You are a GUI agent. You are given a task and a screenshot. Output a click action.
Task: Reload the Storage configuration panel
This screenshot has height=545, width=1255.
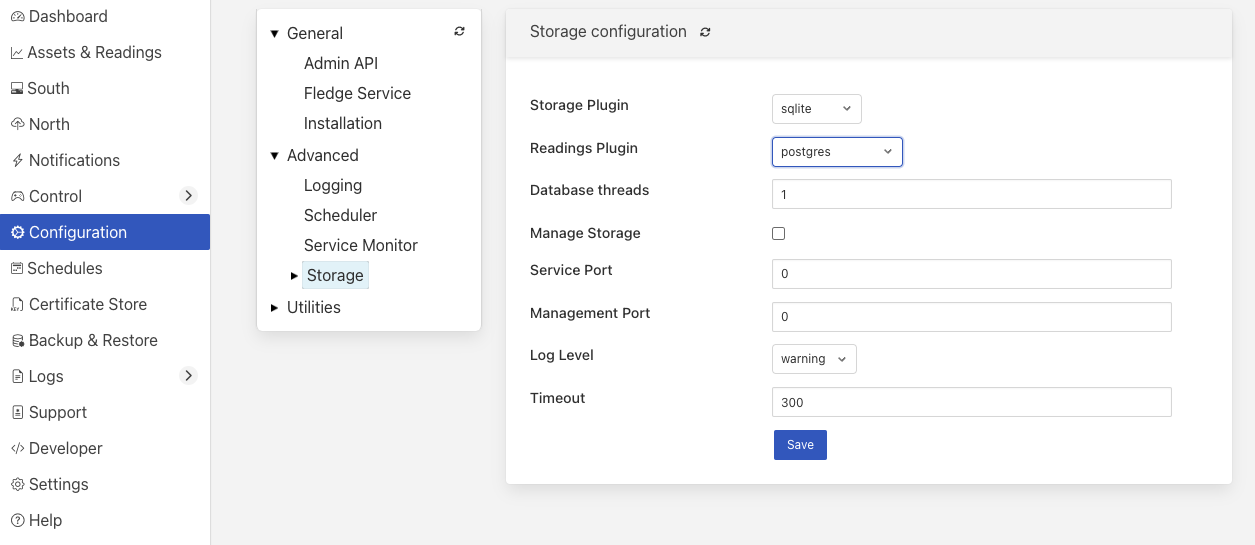705,32
